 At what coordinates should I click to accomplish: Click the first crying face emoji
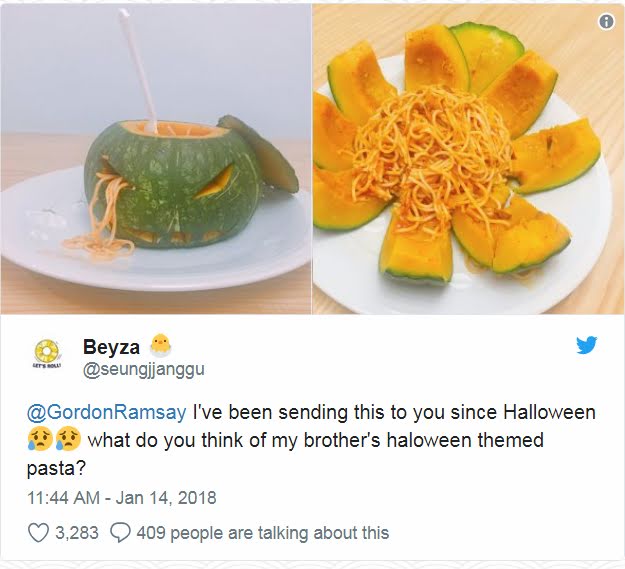[x=39, y=439]
